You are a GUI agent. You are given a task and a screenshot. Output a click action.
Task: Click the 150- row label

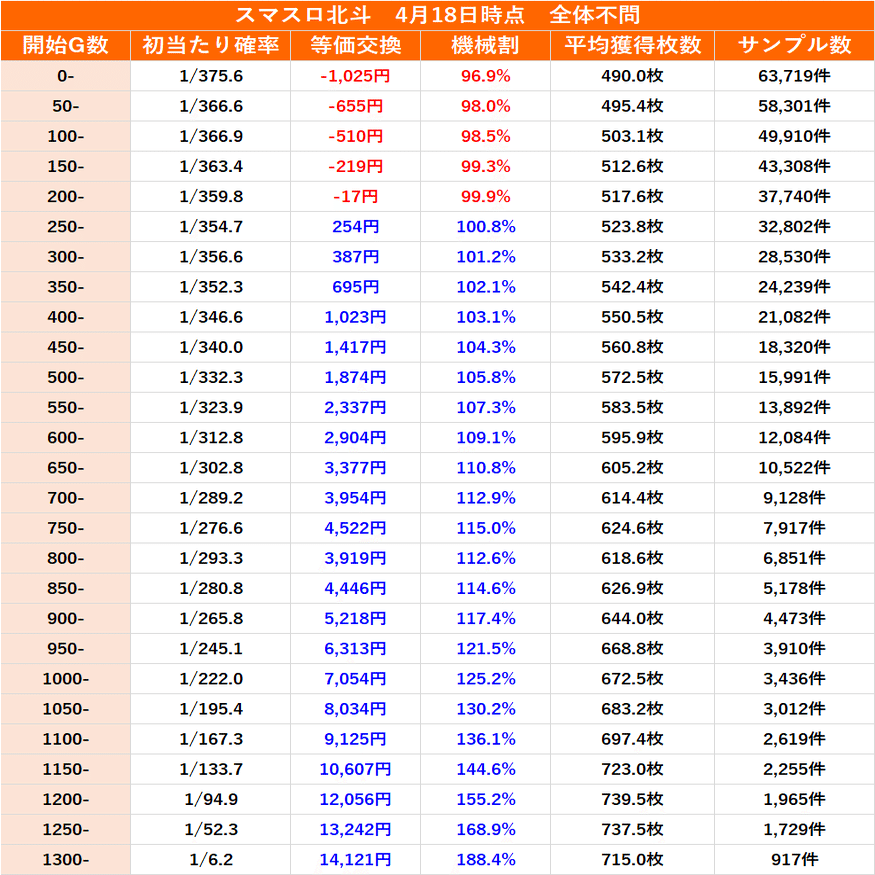coord(65,166)
